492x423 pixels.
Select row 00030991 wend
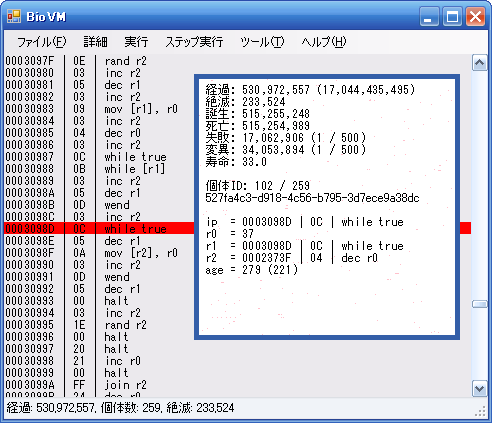pos(99,277)
